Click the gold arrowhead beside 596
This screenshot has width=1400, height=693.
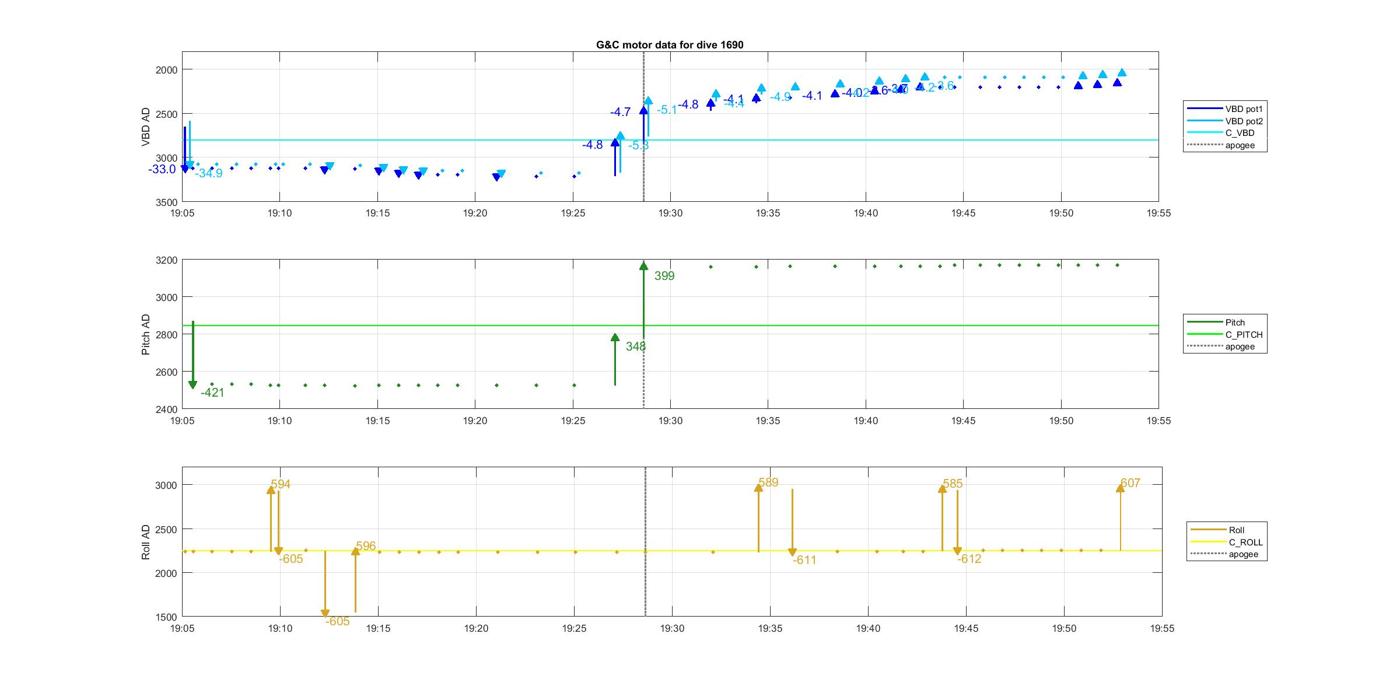point(355,551)
